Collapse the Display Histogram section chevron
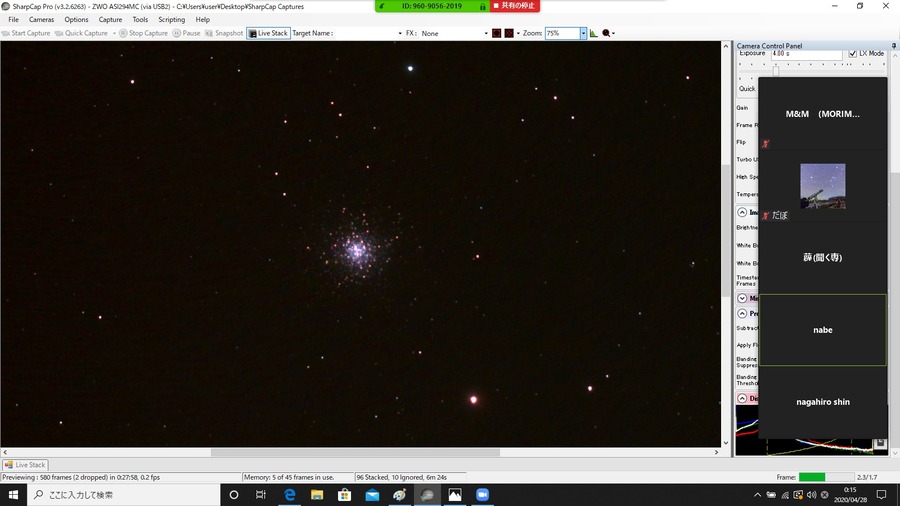The image size is (900, 506). (x=742, y=398)
